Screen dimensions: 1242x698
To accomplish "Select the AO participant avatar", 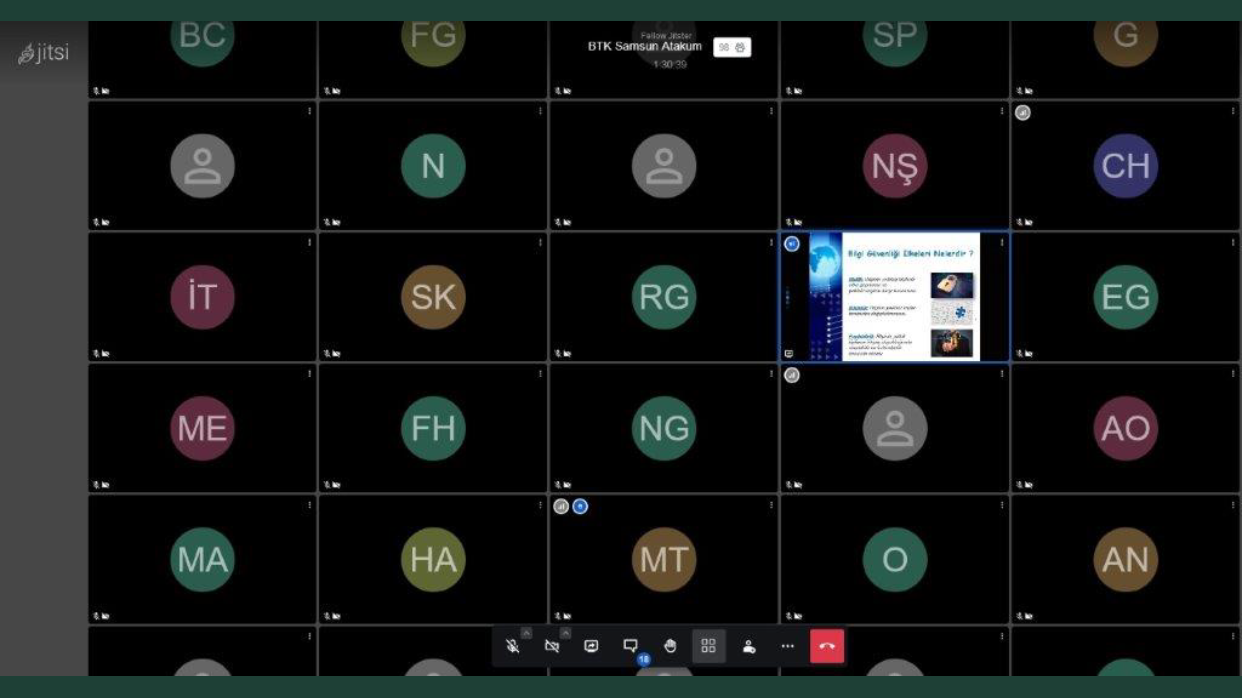I will point(1125,428).
